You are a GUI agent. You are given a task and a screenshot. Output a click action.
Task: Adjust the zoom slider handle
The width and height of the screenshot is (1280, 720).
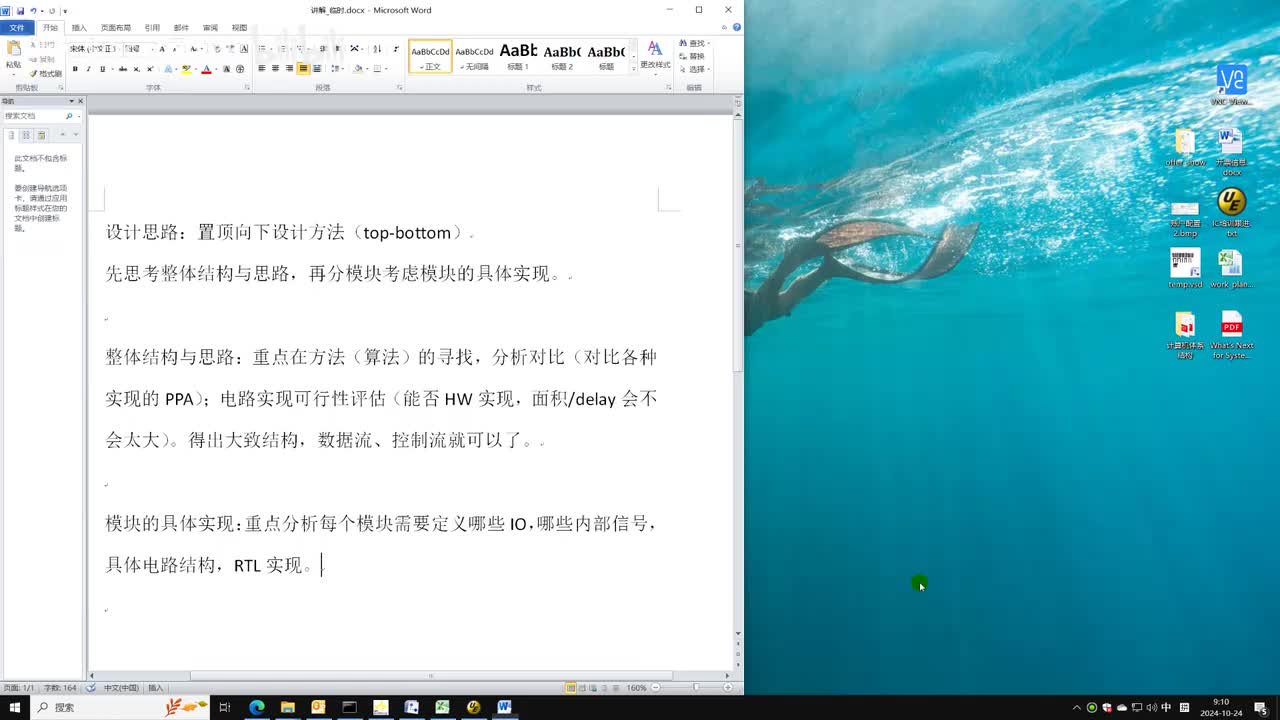696,688
